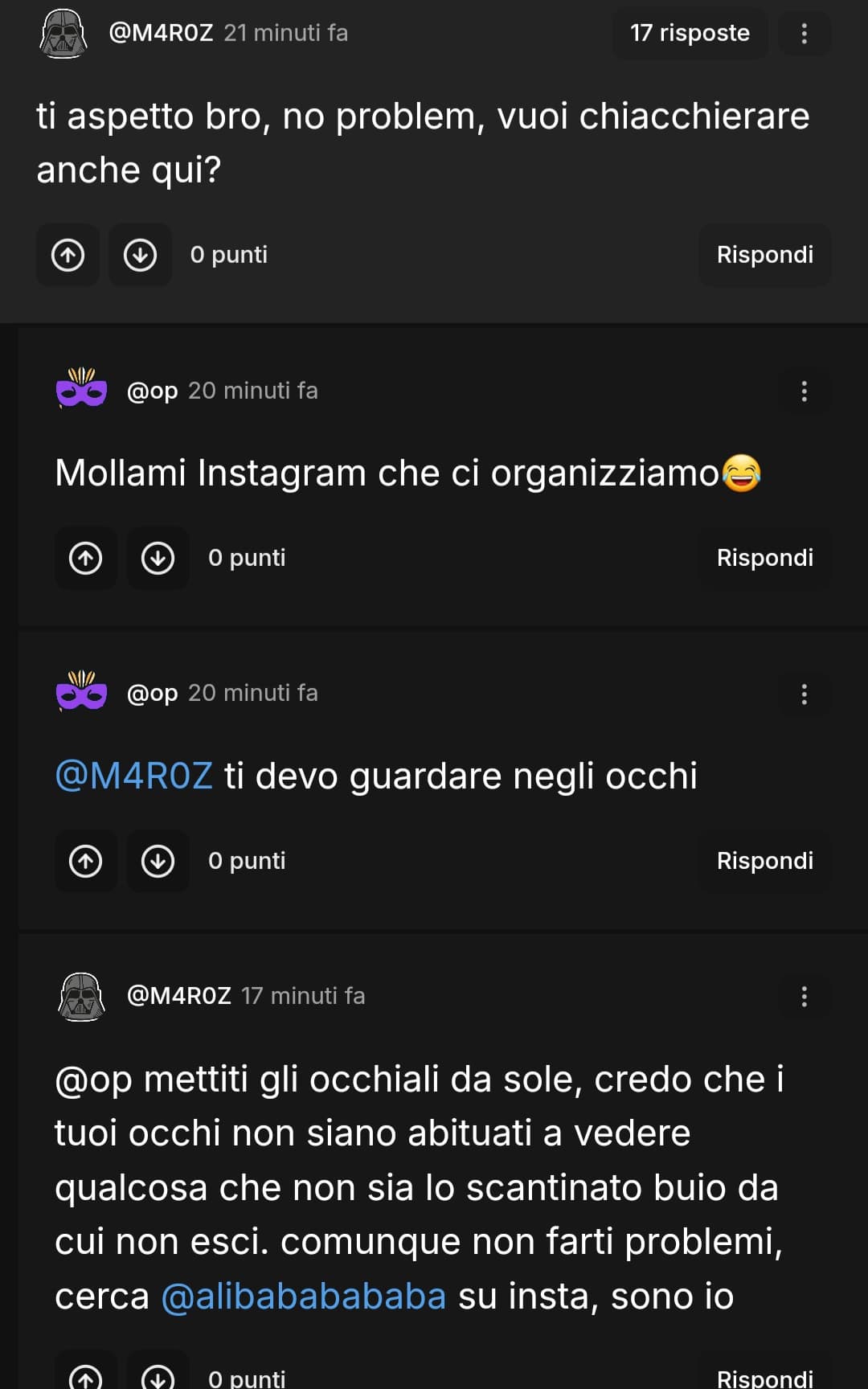Reply to the top M4R0Z comment
The width and height of the screenshot is (868, 1389).
tap(765, 255)
